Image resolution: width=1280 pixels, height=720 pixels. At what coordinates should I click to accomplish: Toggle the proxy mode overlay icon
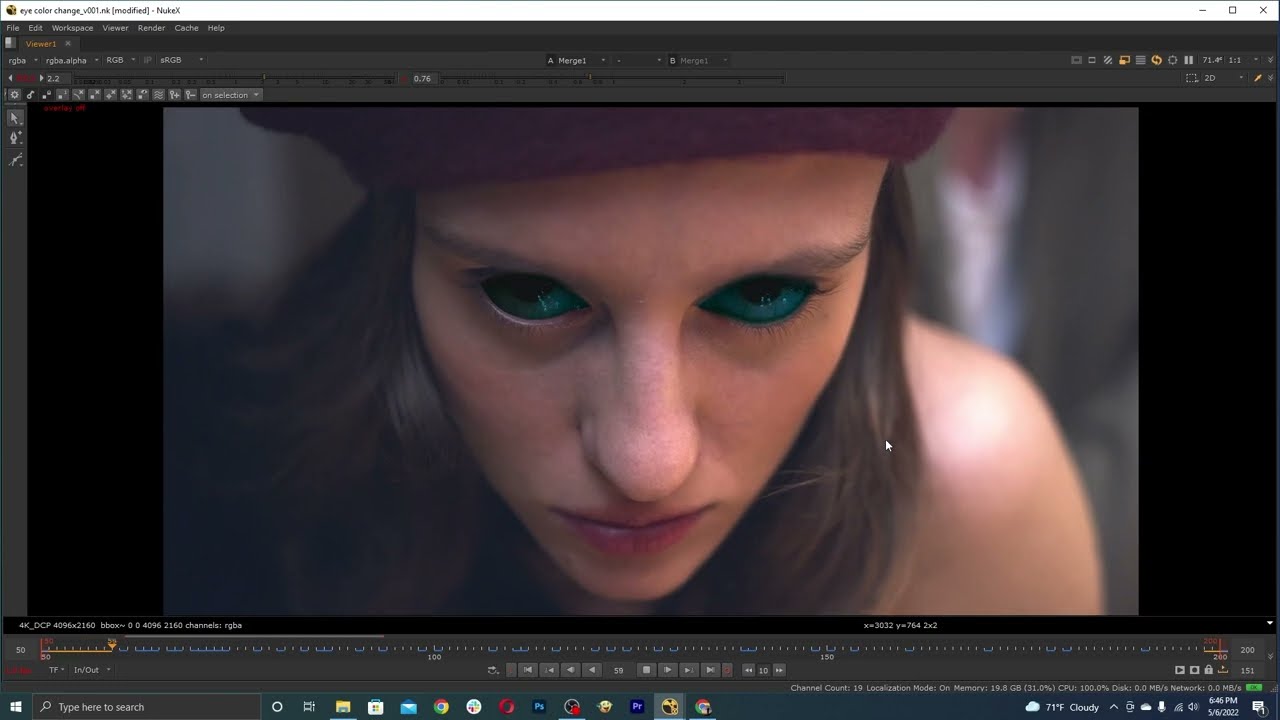[1124, 60]
